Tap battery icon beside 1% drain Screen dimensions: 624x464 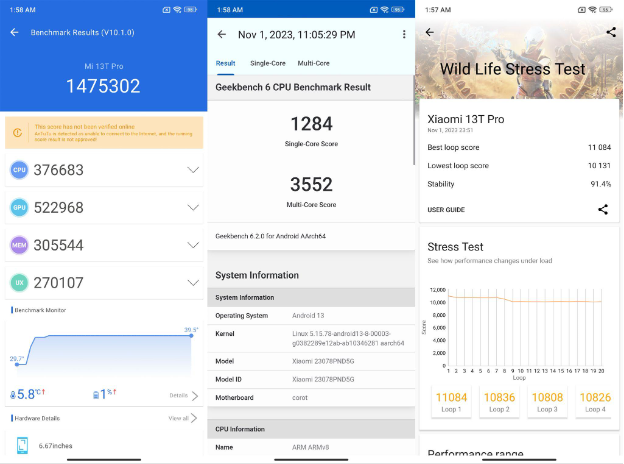click(96, 395)
